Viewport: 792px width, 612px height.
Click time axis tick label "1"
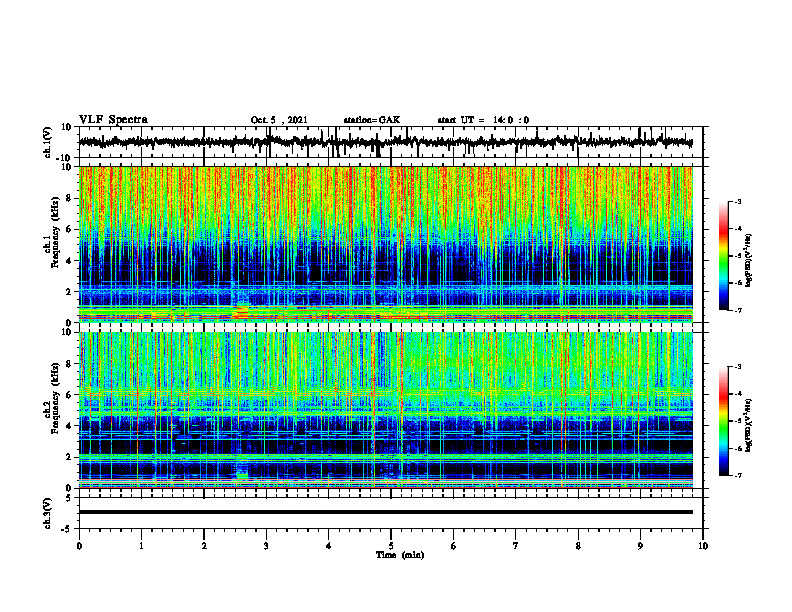(x=141, y=546)
